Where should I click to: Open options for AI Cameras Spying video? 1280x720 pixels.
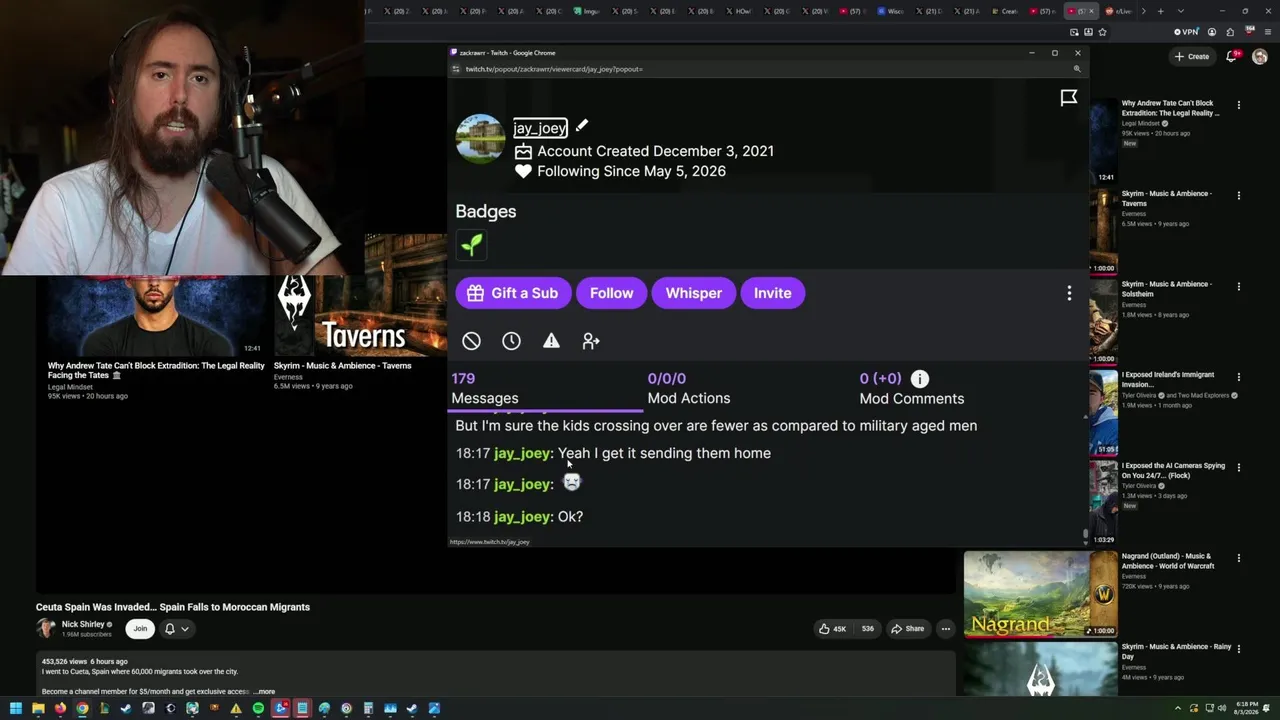tap(1239, 468)
